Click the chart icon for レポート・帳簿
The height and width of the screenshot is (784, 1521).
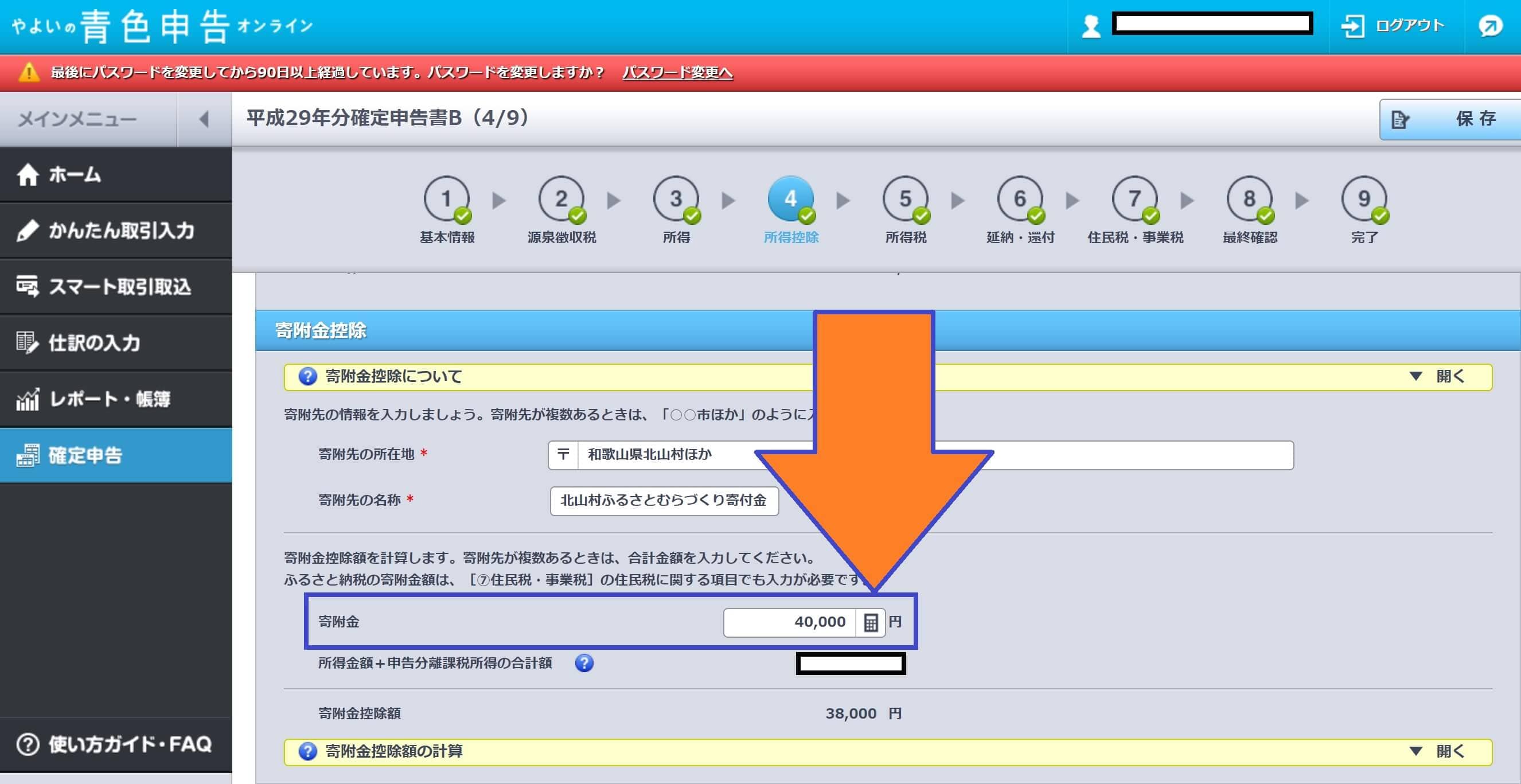click(27, 399)
